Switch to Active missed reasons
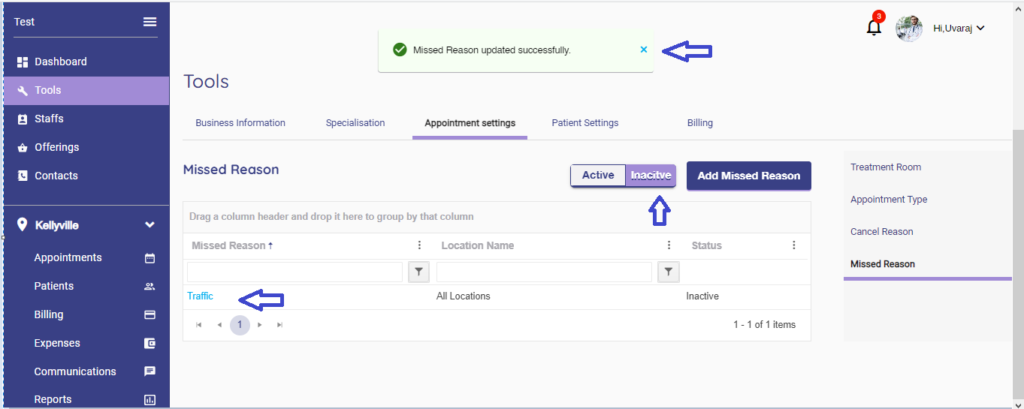 598,175
